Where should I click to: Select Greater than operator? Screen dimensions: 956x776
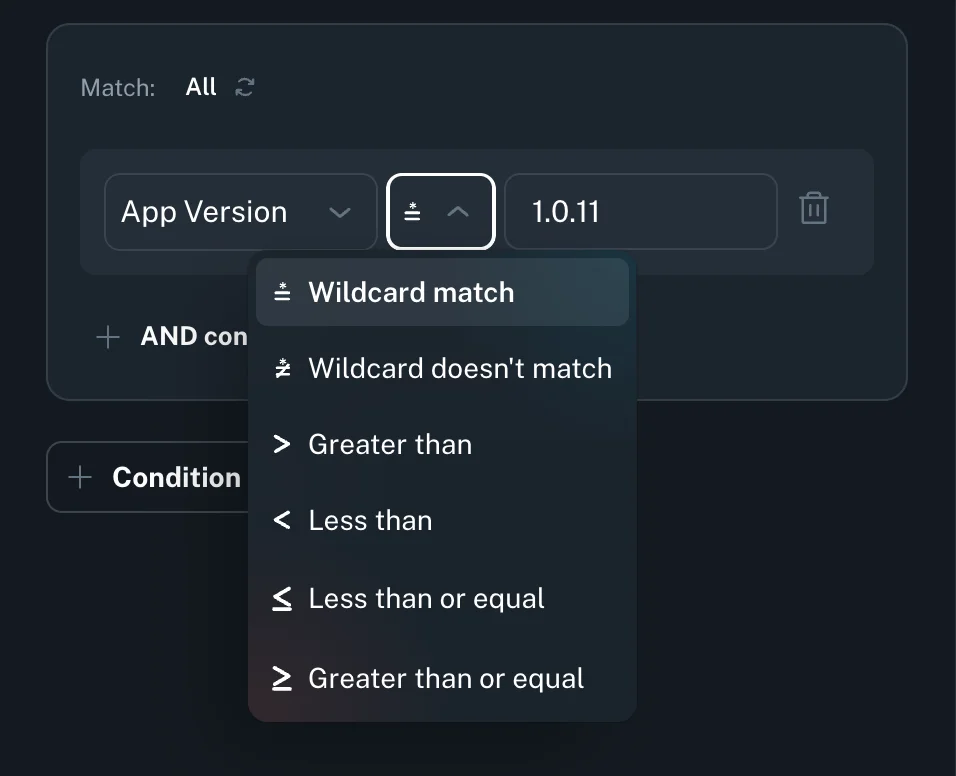pos(390,445)
